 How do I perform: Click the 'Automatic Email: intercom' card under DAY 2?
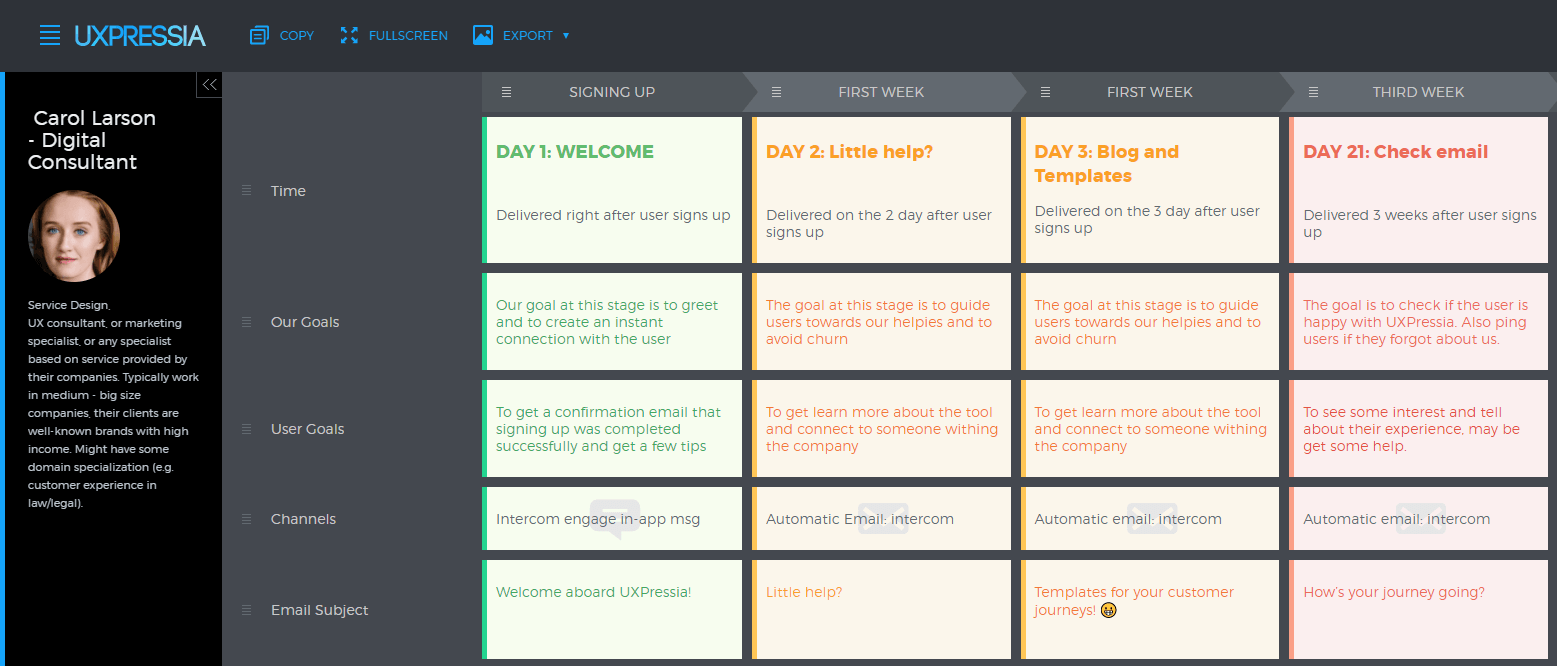[x=881, y=519]
